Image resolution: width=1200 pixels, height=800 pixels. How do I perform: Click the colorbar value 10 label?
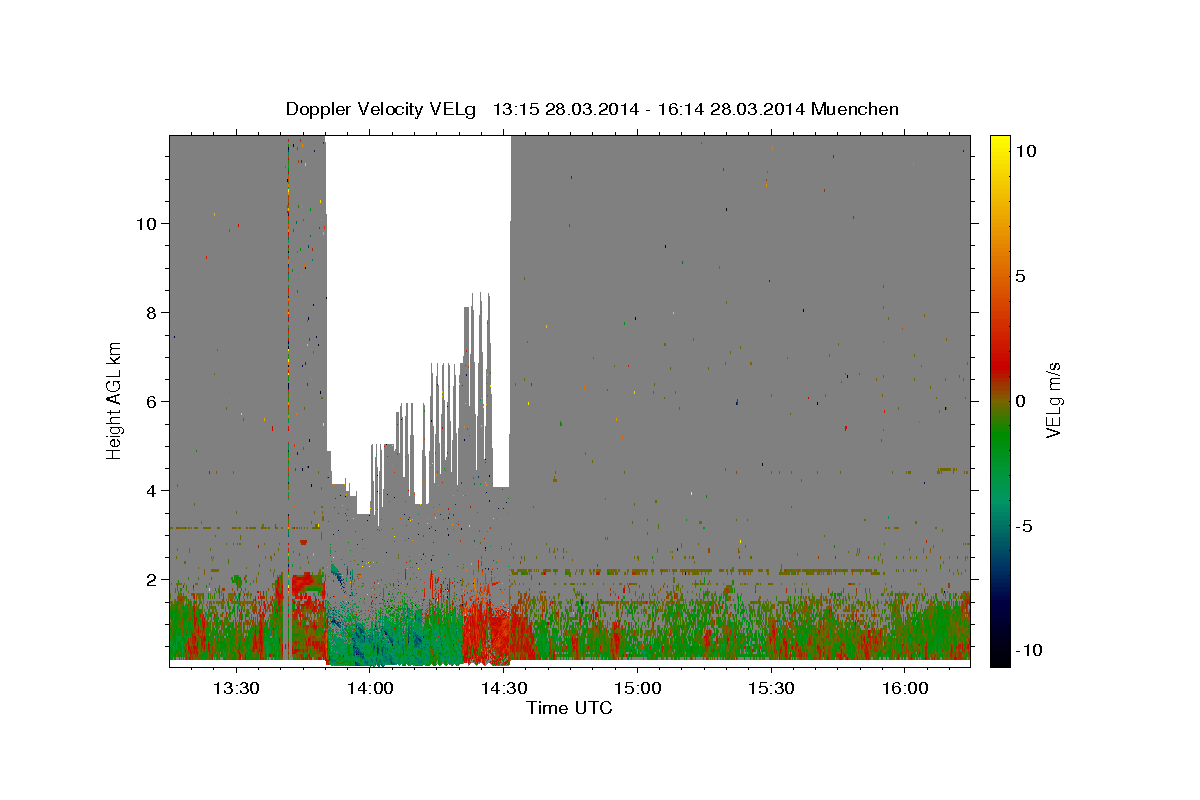(x=1025, y=150)
